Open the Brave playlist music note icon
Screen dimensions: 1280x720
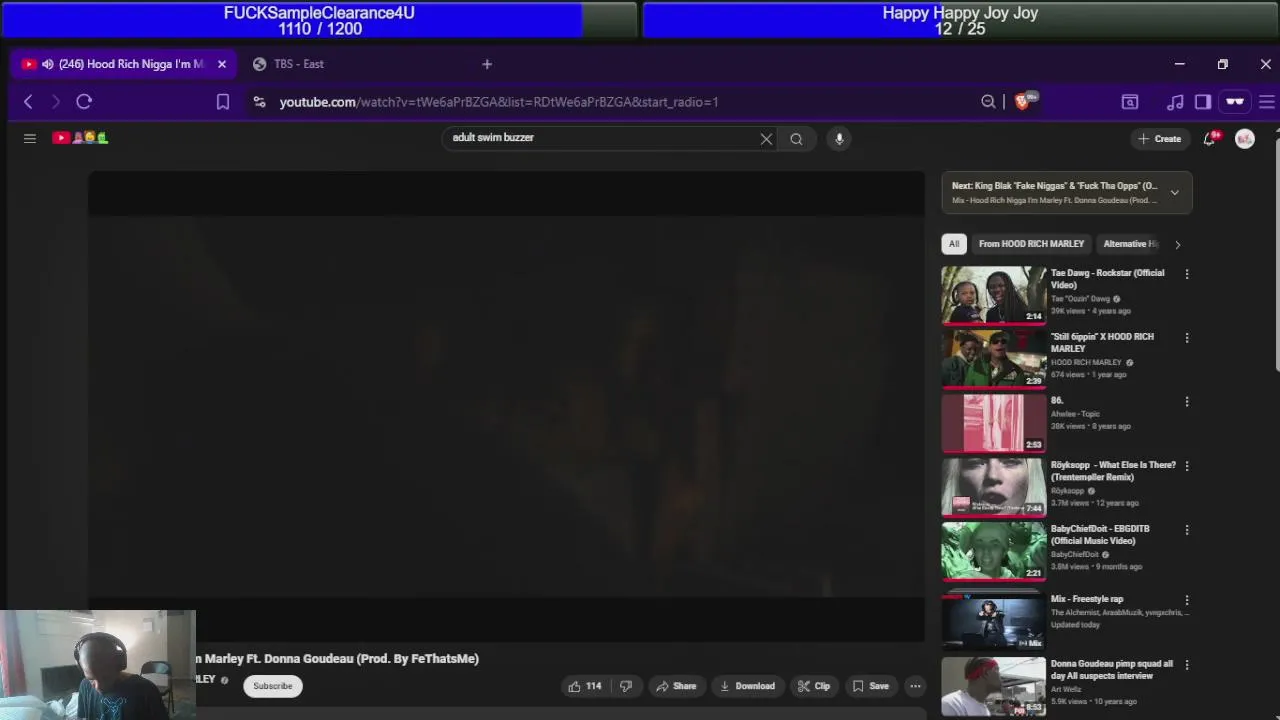click(1176, 101)
